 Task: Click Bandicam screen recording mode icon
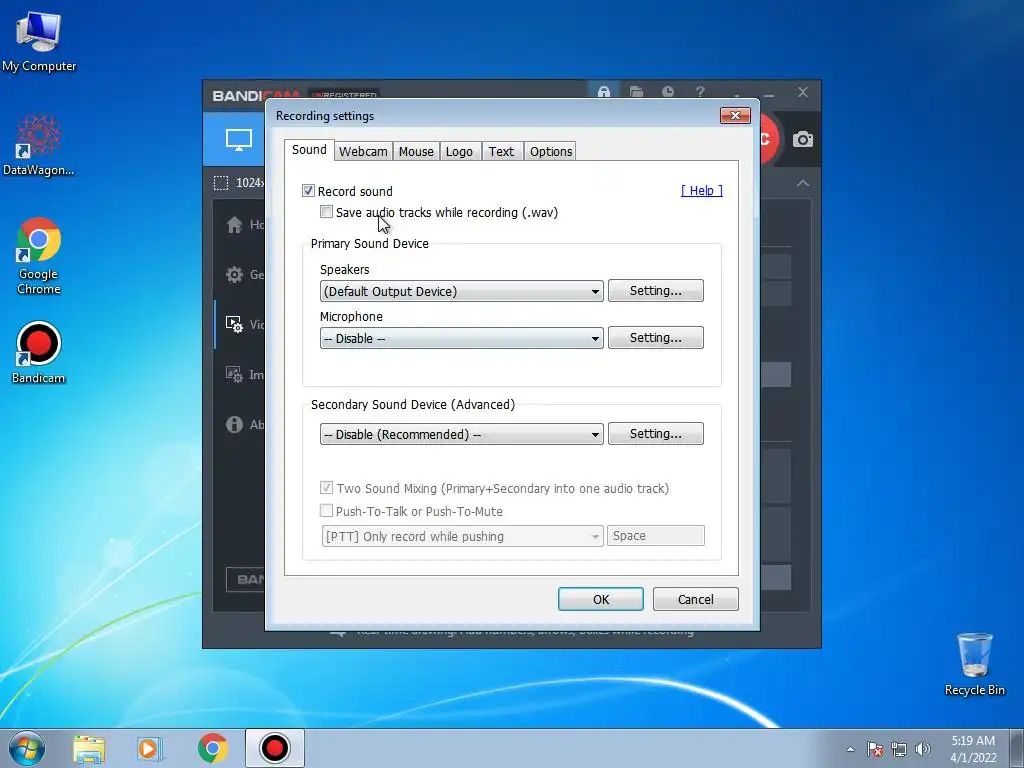(x=238, y=139)
